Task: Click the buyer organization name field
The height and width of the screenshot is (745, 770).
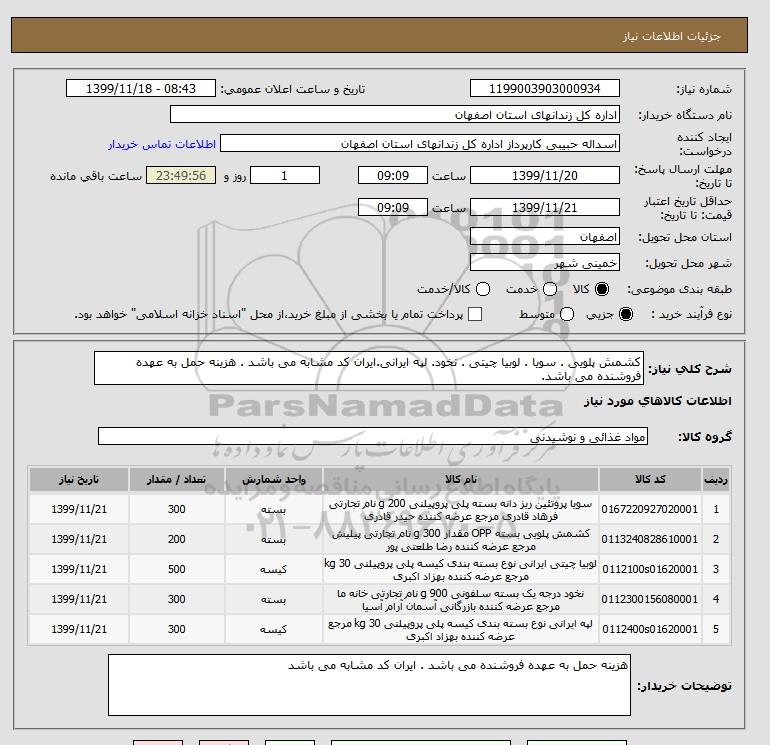Action: (x=395, y=114)
